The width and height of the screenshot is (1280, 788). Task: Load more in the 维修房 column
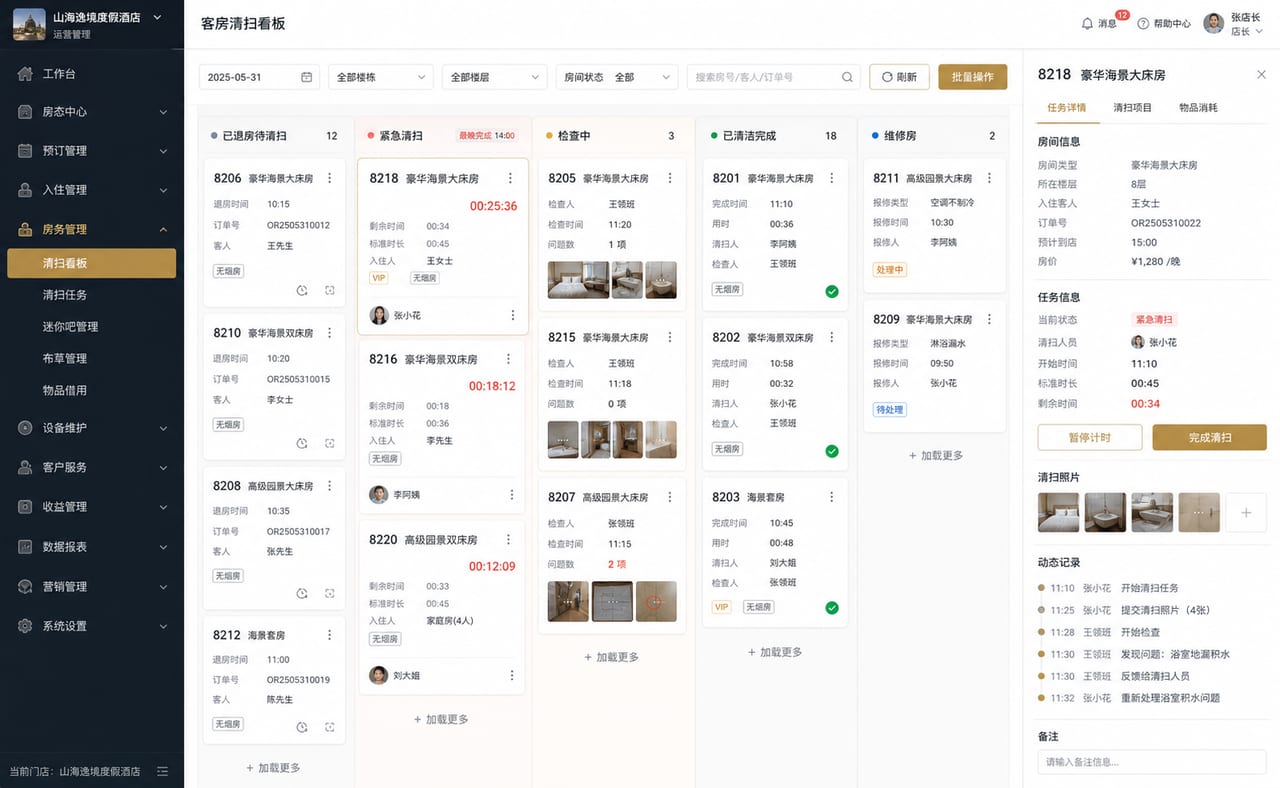click(935, 455)
